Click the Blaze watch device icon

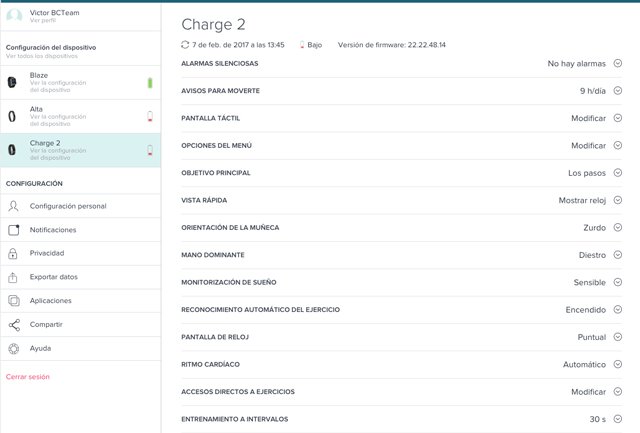click(12, 82)
